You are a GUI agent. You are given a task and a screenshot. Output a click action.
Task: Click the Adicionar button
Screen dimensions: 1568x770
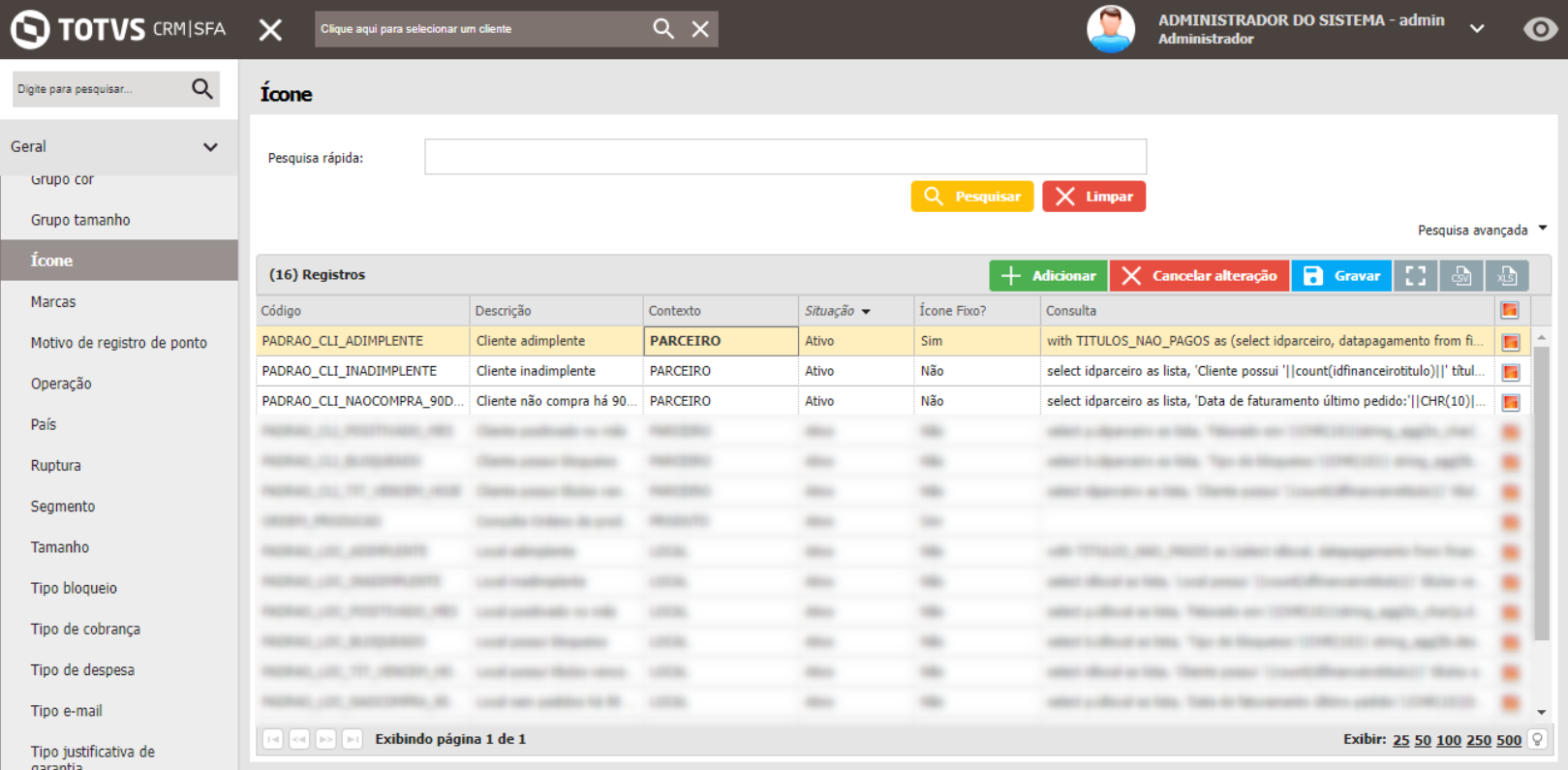coord(1049,276)
